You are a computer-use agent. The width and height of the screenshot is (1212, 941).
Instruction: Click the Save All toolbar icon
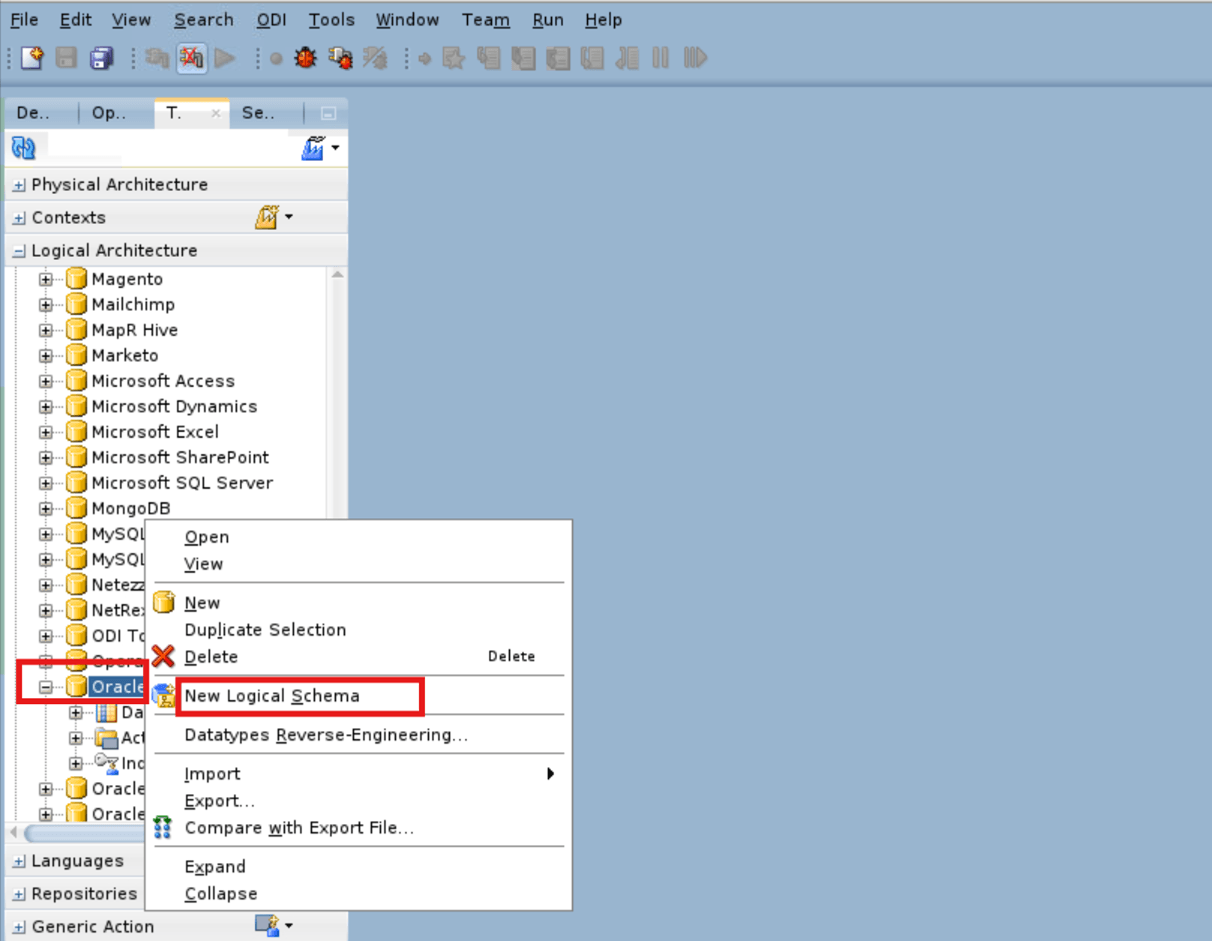(102, 57)
